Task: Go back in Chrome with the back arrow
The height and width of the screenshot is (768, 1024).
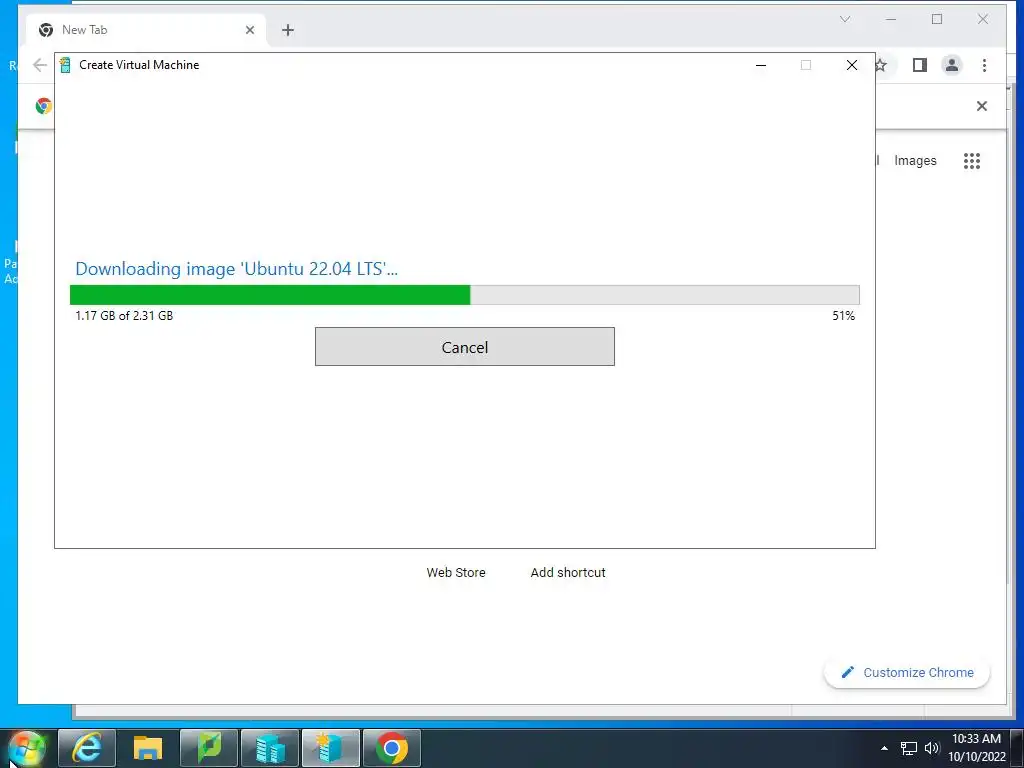Action: click(40, 65)
